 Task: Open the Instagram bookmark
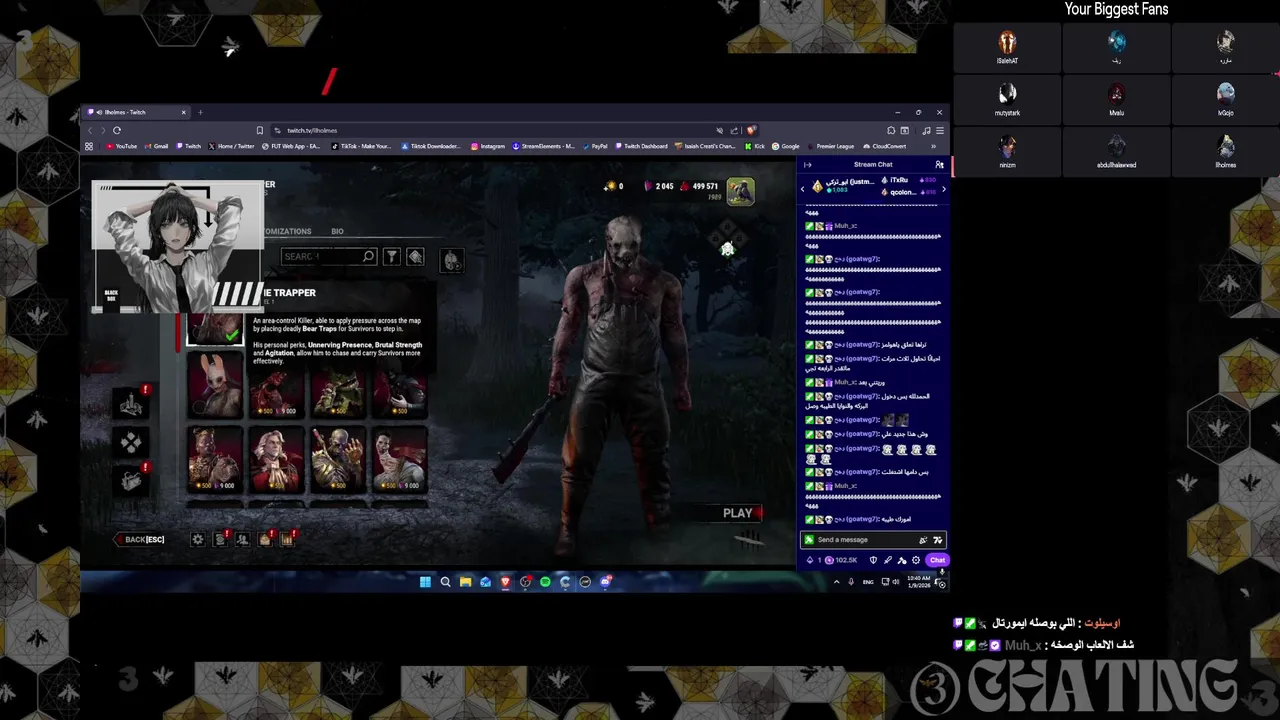tap(488, 146)
